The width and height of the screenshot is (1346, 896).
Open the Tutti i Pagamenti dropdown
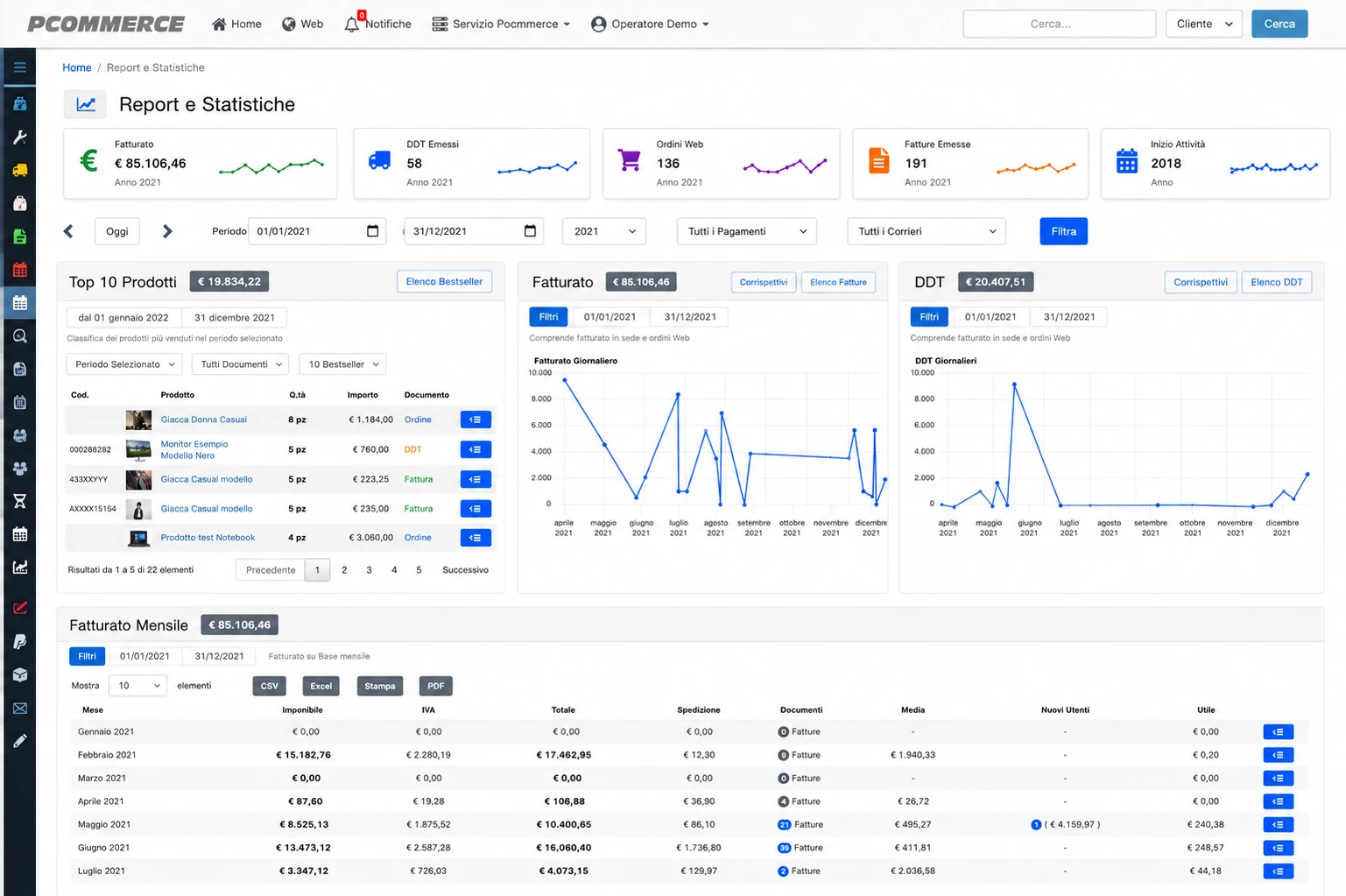click(x=747, y=231)
